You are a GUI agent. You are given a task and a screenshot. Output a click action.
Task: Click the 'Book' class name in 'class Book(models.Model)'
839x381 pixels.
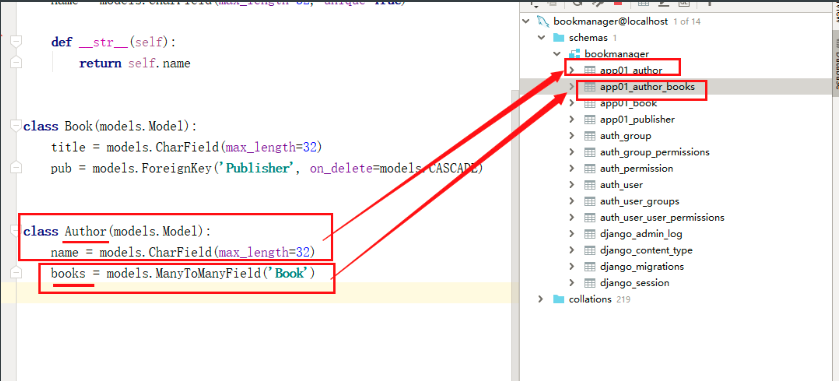click(x=78, y=127)
